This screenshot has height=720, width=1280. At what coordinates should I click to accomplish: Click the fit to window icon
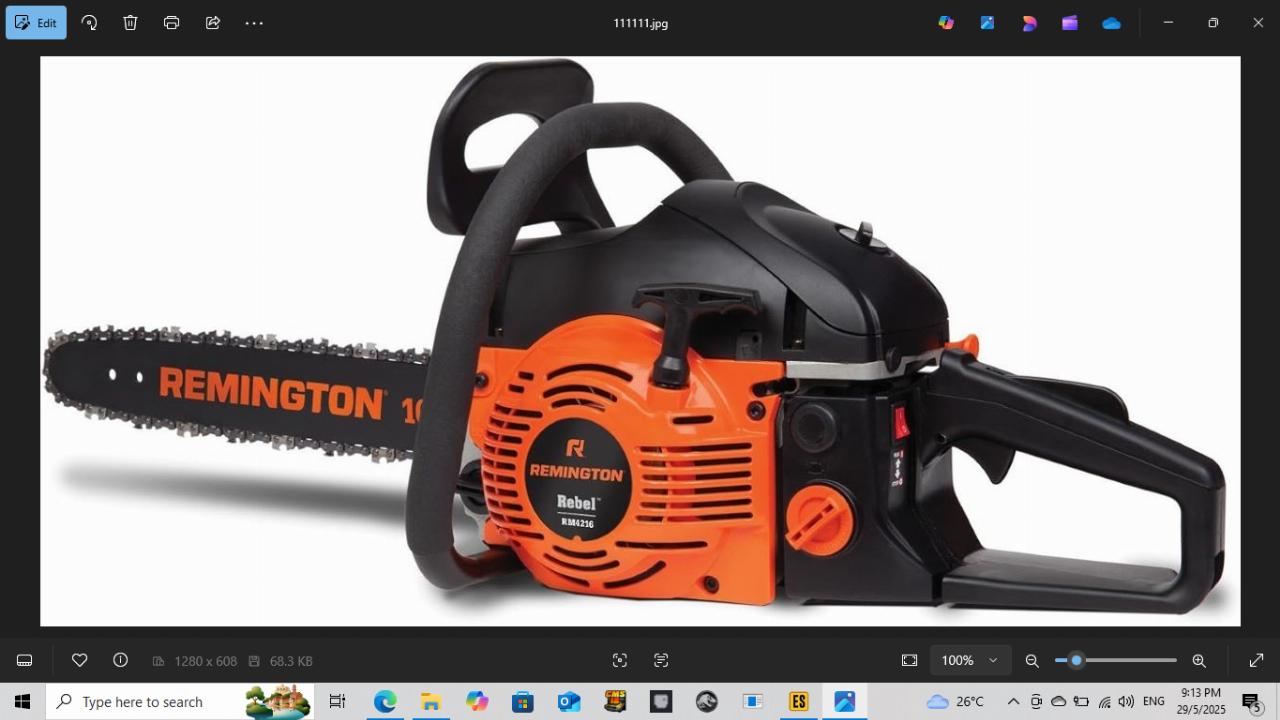[909, 660]
